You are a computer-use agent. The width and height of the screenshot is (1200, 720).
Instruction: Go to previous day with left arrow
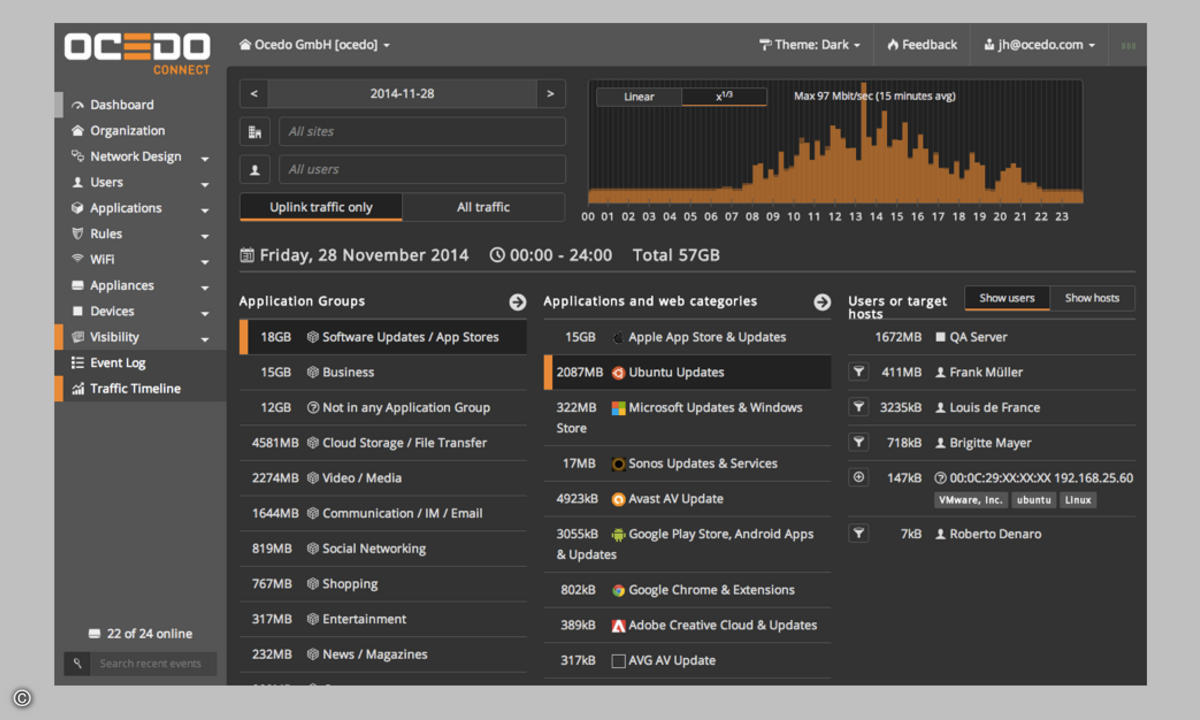[254, 94]
